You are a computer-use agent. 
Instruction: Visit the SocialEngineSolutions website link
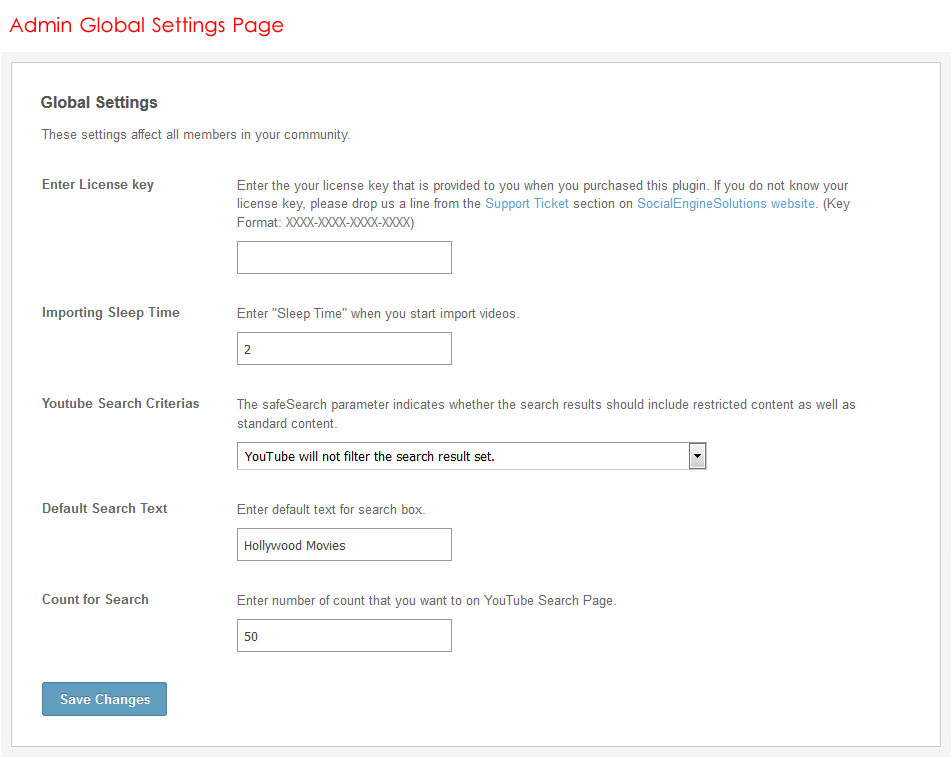[726, 203]
